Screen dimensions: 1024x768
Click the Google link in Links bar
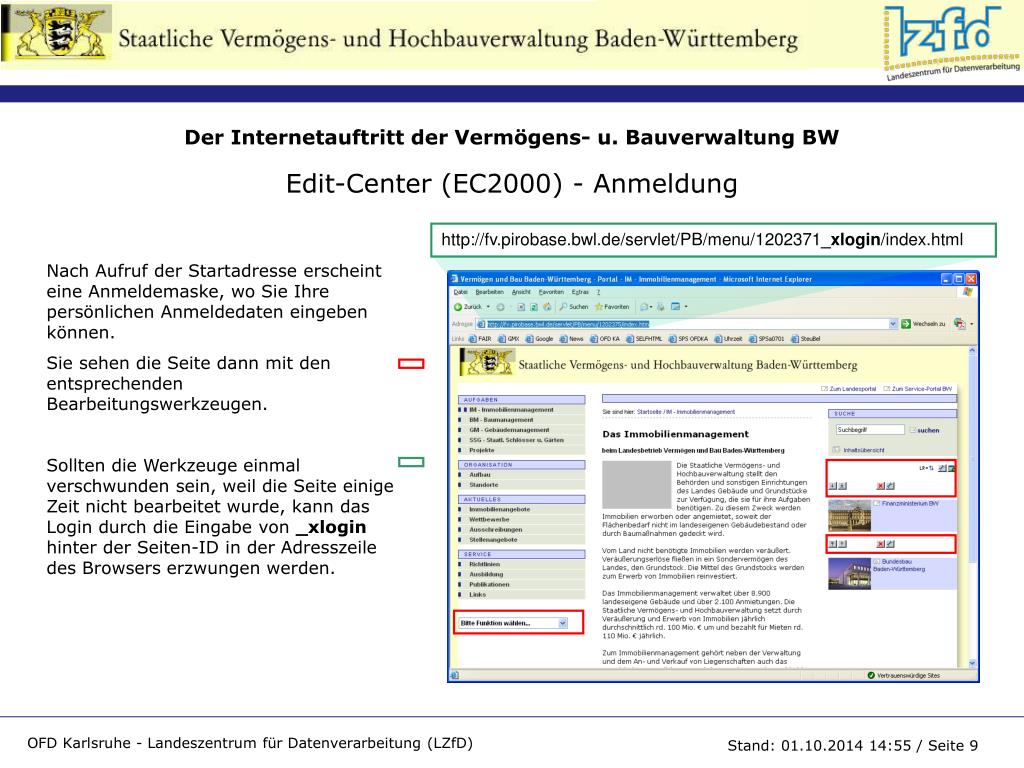pos(544,339)
